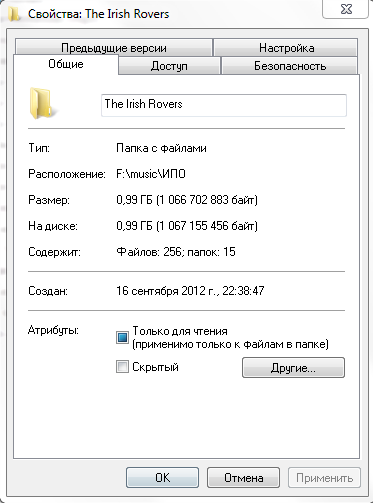Viewport: 373px width, 503px height.
Task: Click the creation date 16 сентября 2012
Action: click(161, 291)
